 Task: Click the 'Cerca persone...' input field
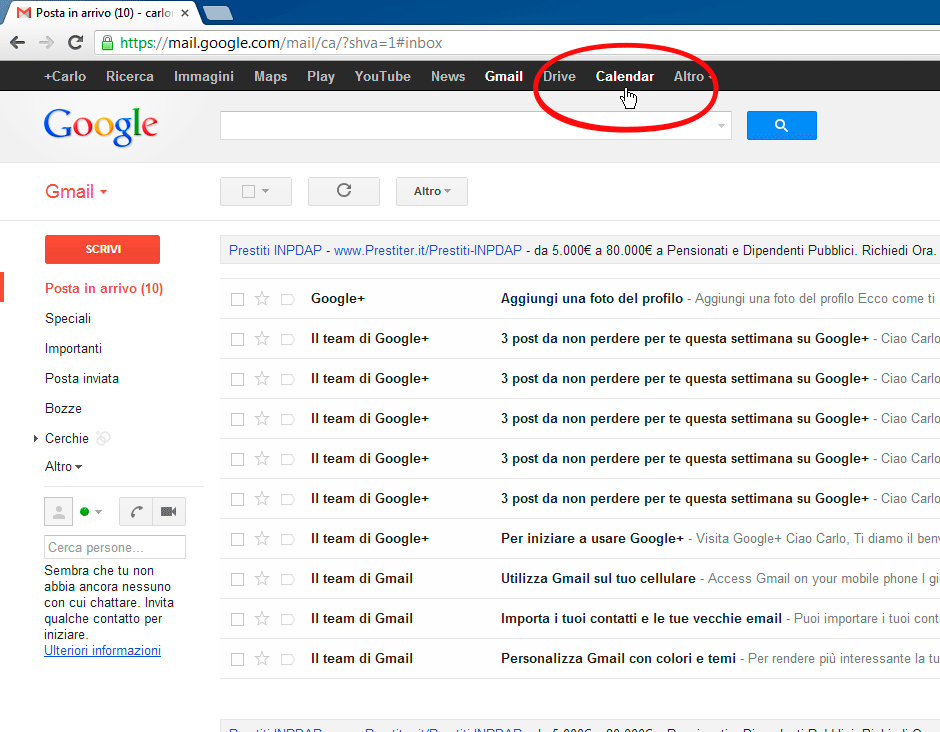click(115, 547)
